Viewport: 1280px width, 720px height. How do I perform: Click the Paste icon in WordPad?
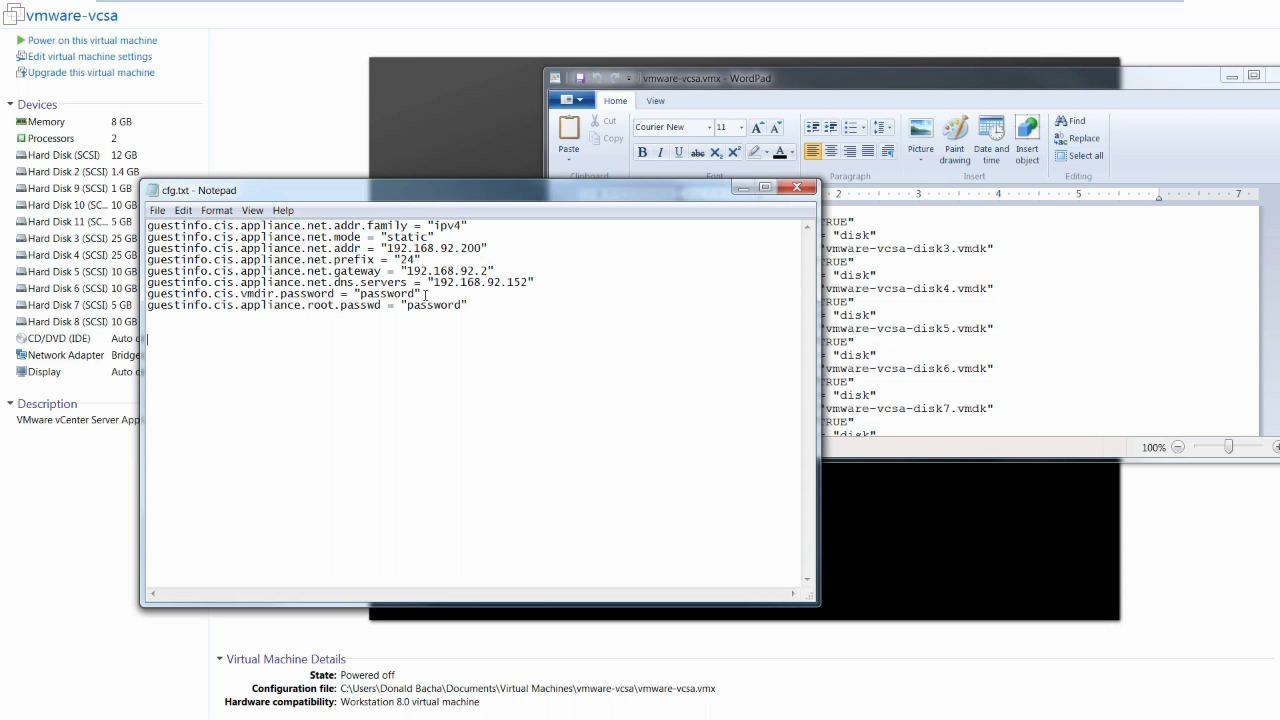pos(569,128)
